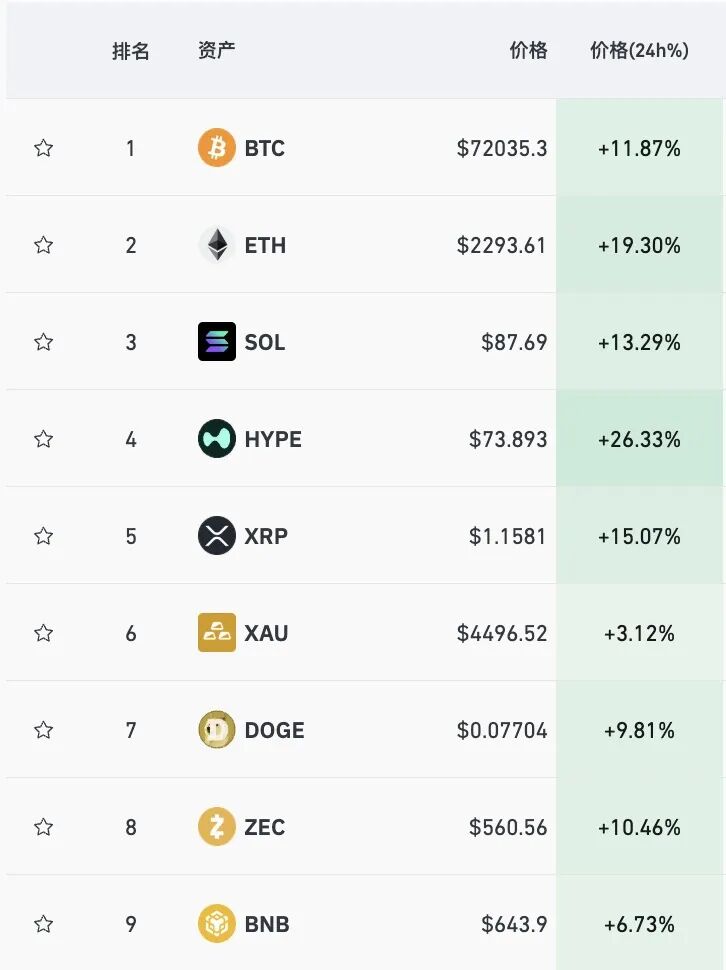Click the Dogecoin DOGE icon
The height and width of the screenshot is (970, 726).
click(x=216, y=730)
